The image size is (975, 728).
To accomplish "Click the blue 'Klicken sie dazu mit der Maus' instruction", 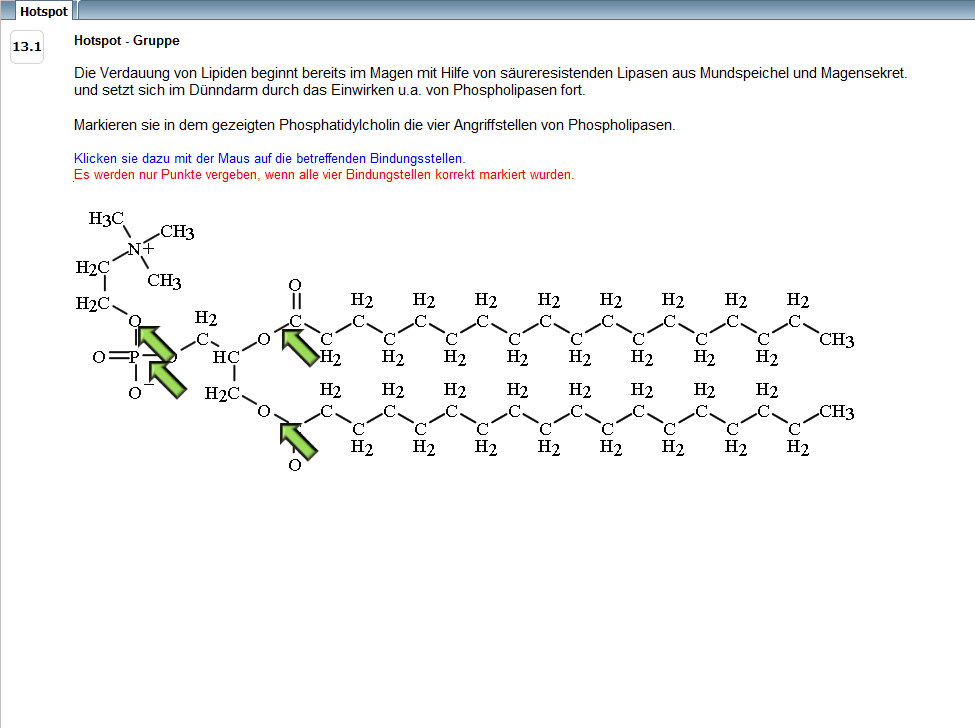I will (269, 159).
